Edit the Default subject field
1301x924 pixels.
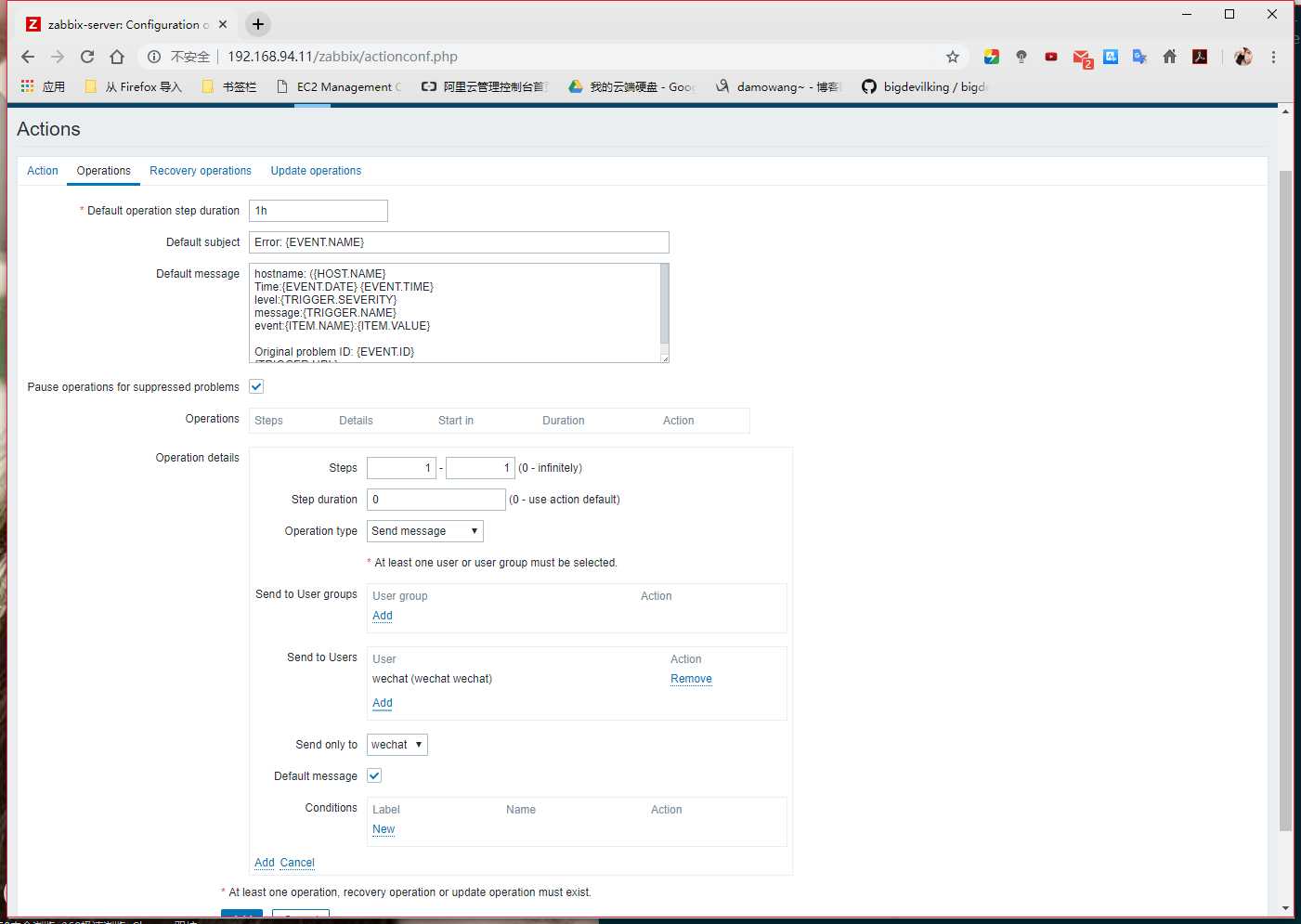459,242
